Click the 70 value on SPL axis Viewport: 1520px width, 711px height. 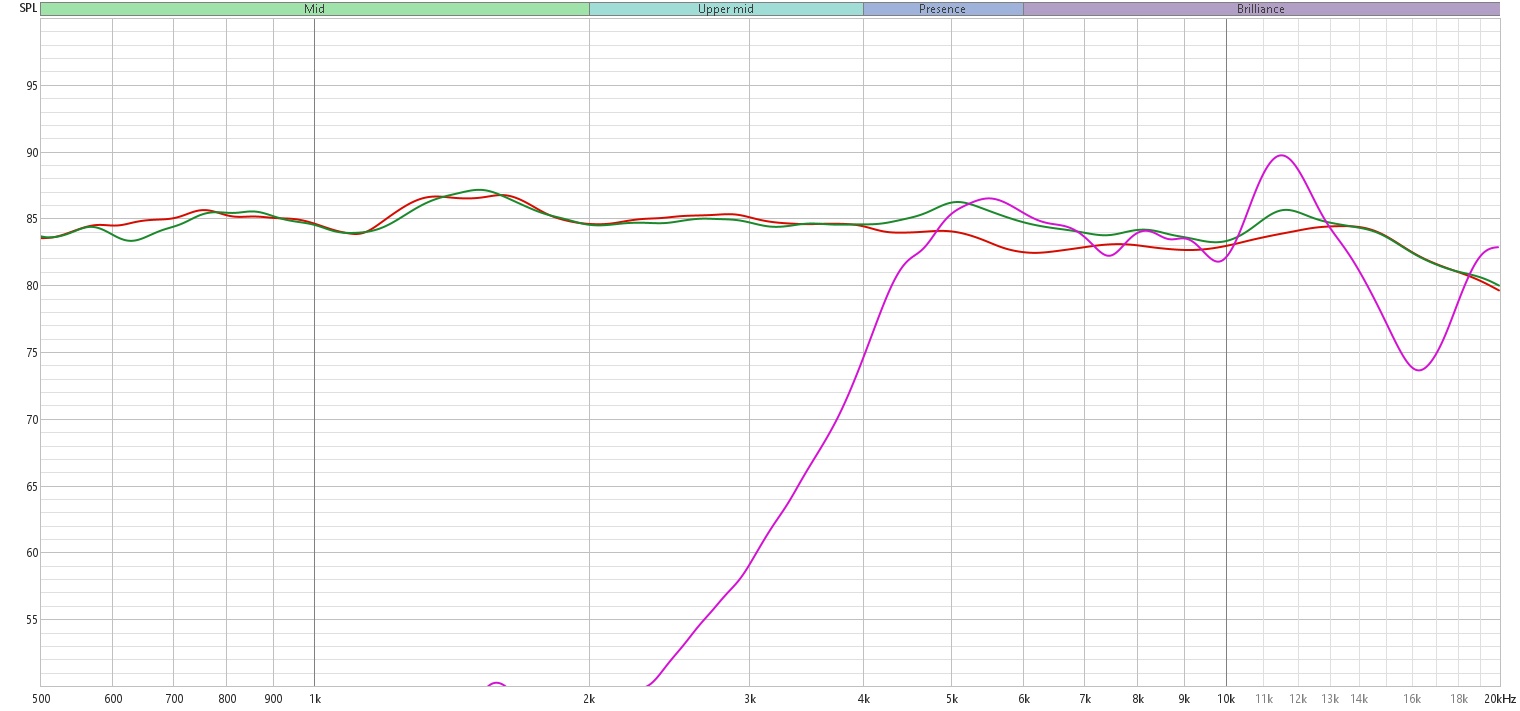(x=32, y=420)
